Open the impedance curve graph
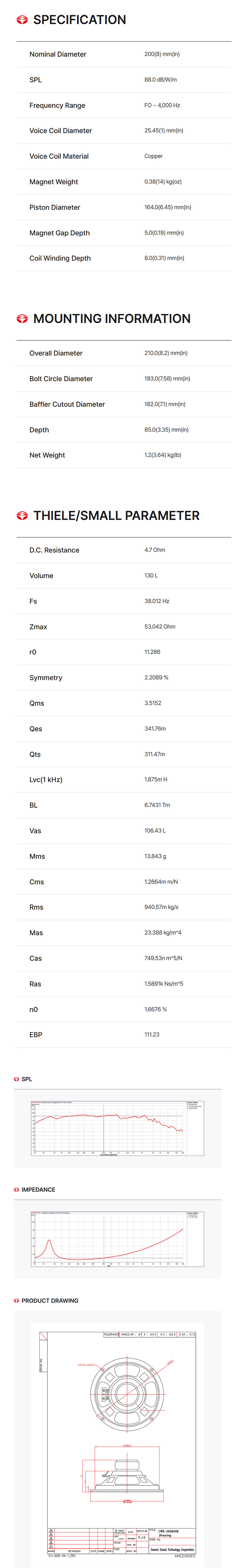This screenshot has width=233, height=1568. coord(117,1238)
